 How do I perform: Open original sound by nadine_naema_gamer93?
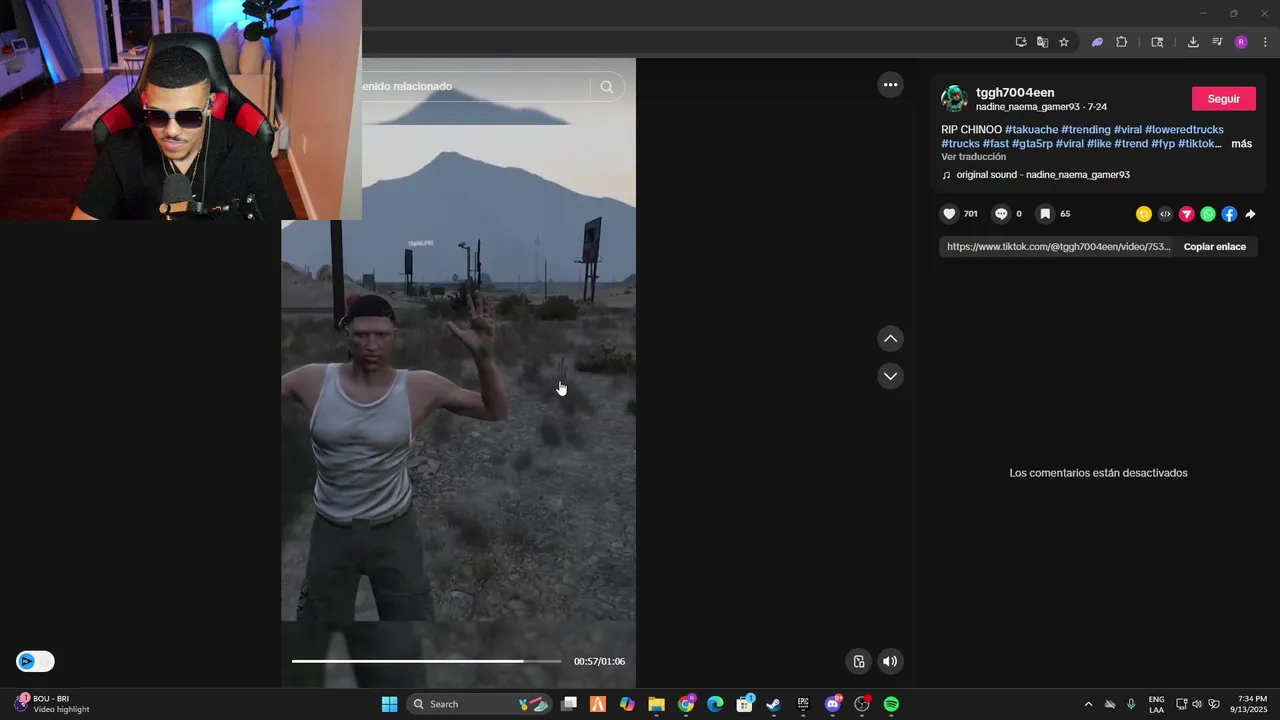[x=1043, y=175]
